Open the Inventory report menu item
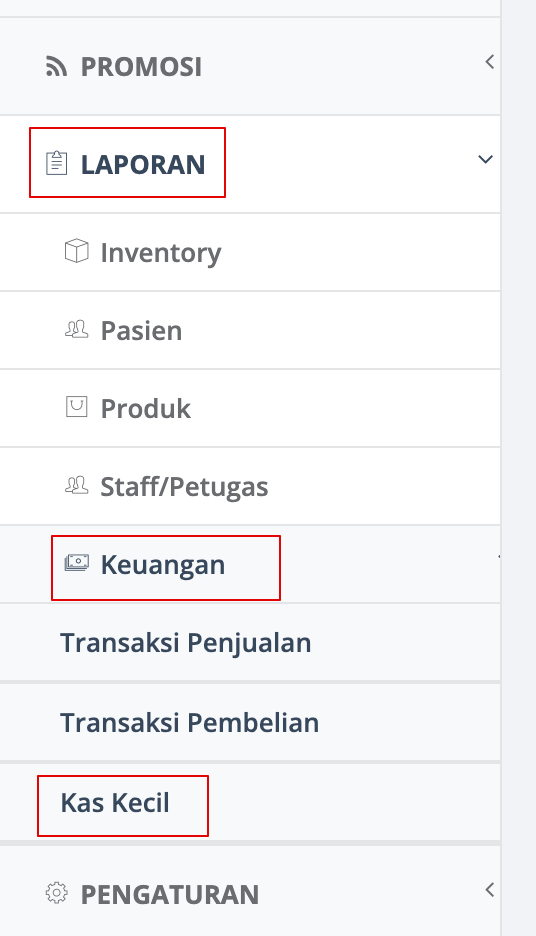Viewport: 536px width, 936px height. point(250,253)
